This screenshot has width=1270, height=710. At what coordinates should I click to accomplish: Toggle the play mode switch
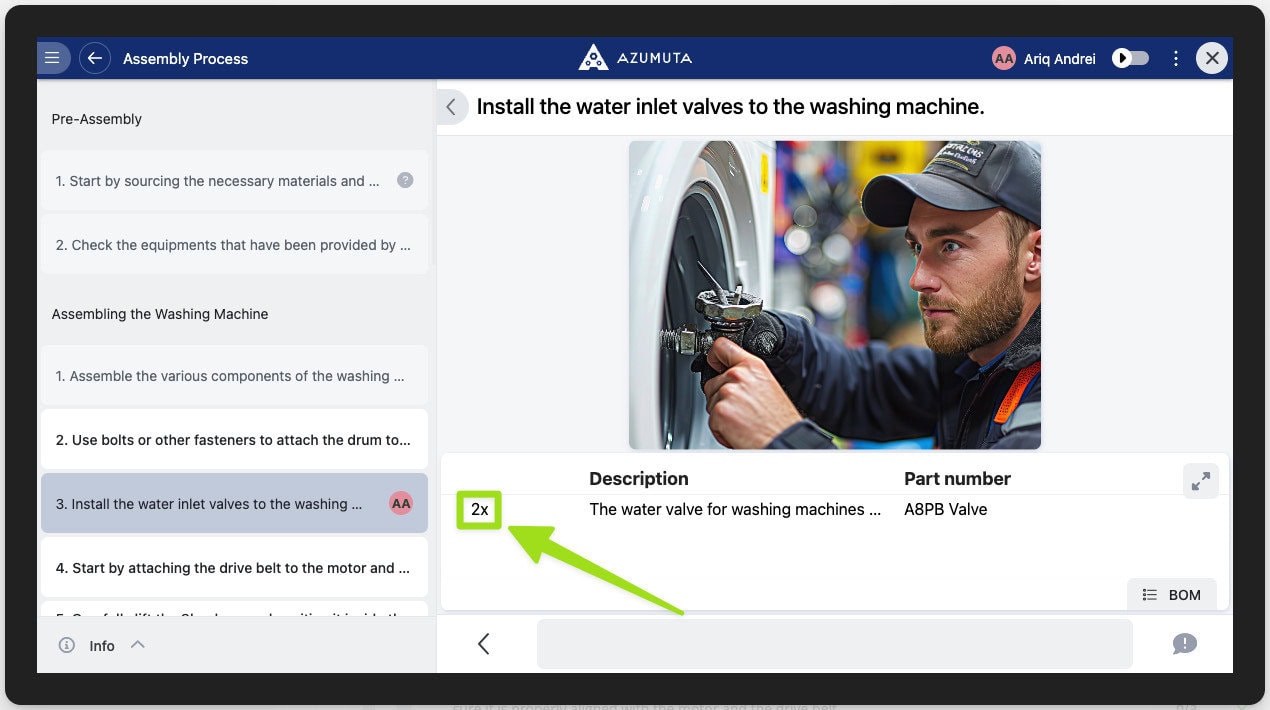point(1131,58)
